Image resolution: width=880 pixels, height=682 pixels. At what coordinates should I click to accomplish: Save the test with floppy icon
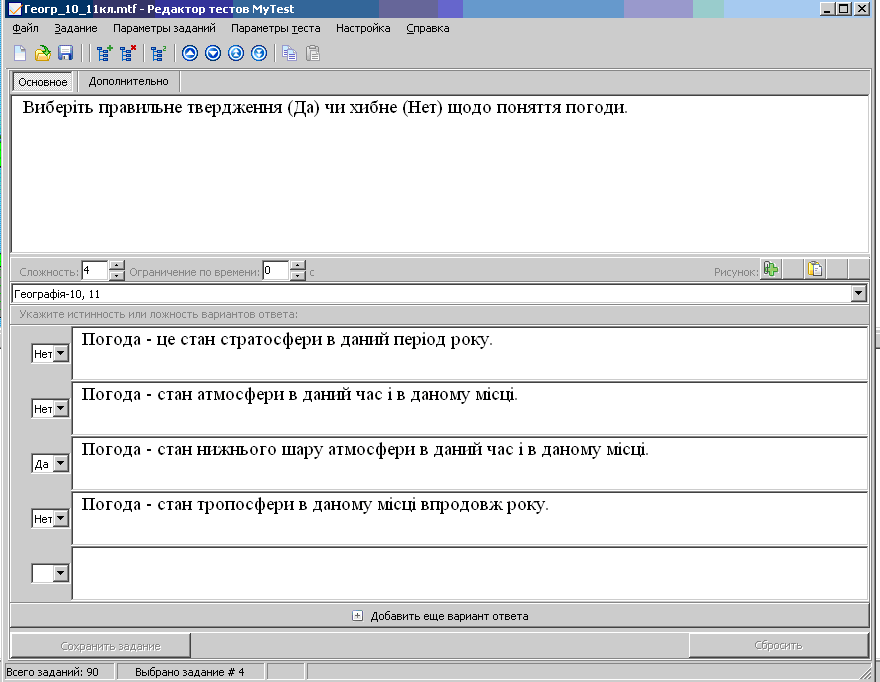pos(66,53)
